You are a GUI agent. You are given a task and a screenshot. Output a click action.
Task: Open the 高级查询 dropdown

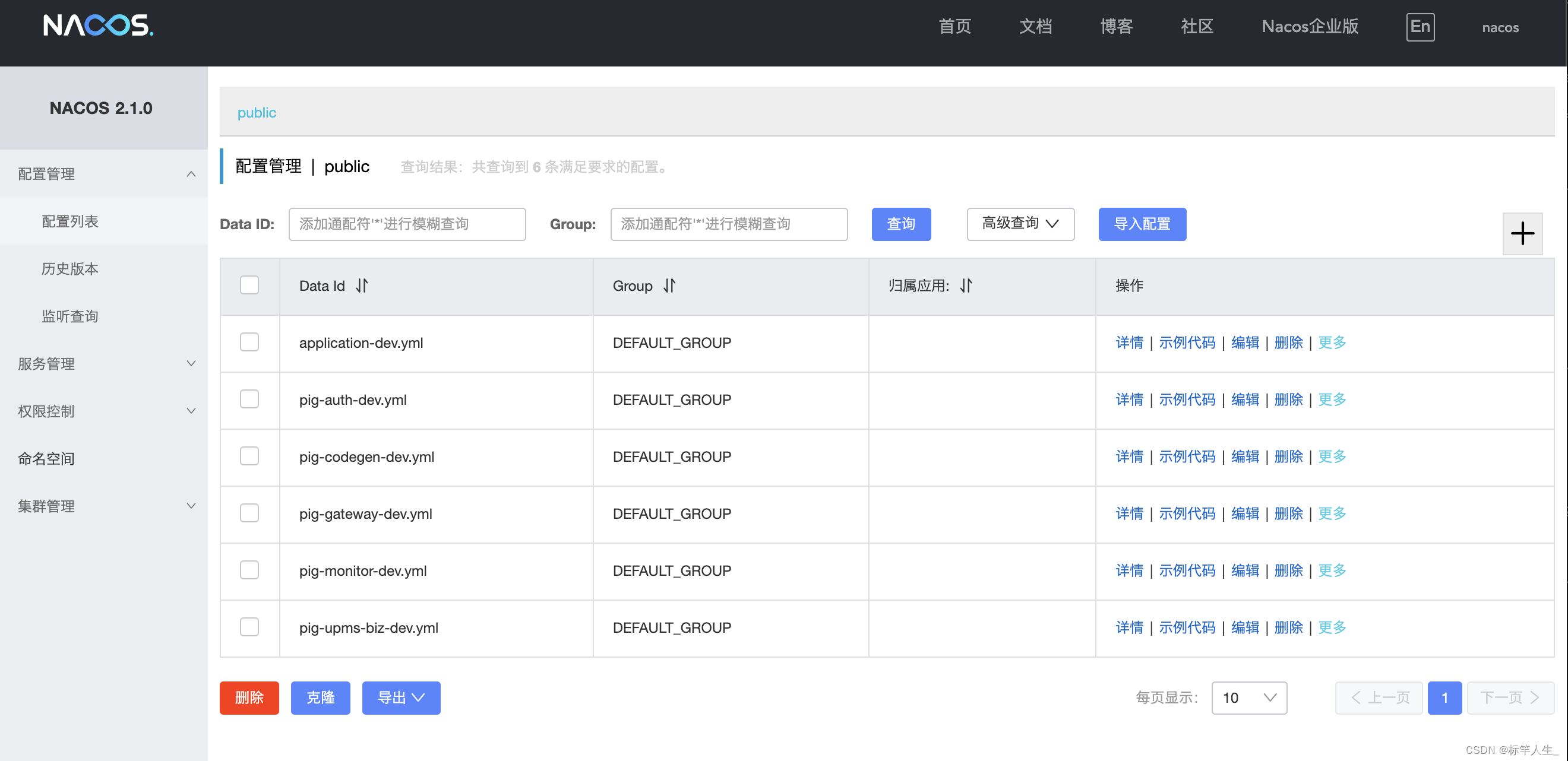click(x=1020, y=224)
